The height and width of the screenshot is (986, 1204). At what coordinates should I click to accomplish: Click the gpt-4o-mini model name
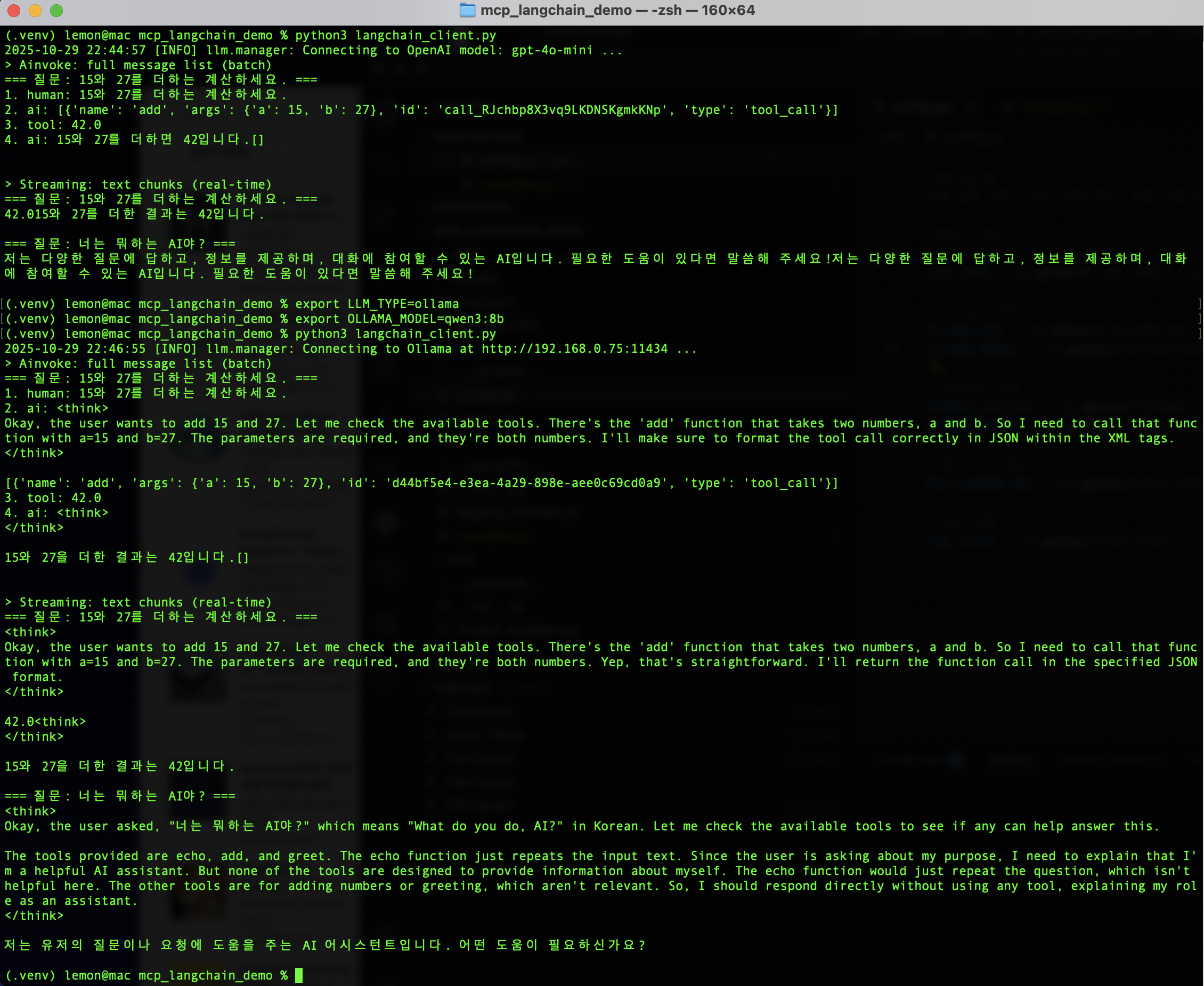tap(551, 50)
